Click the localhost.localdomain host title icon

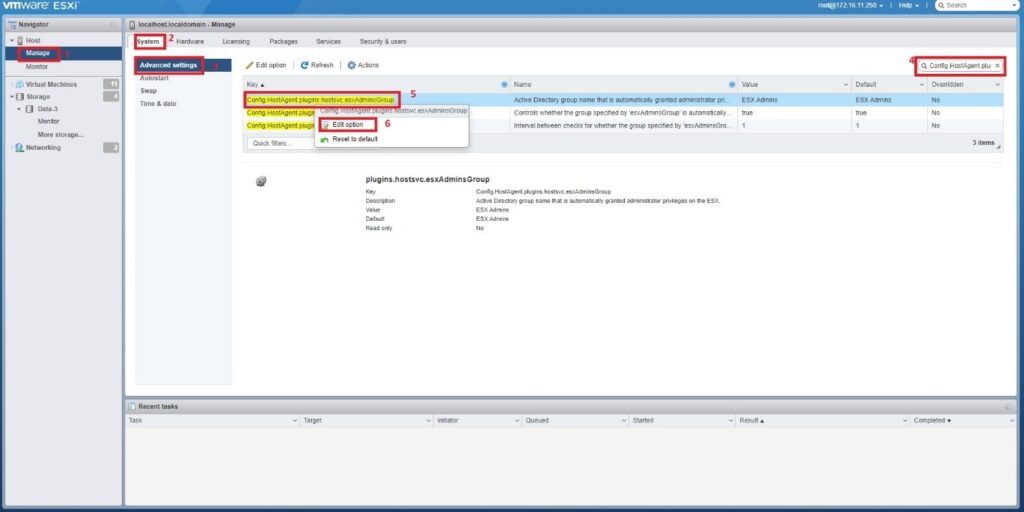133,25
